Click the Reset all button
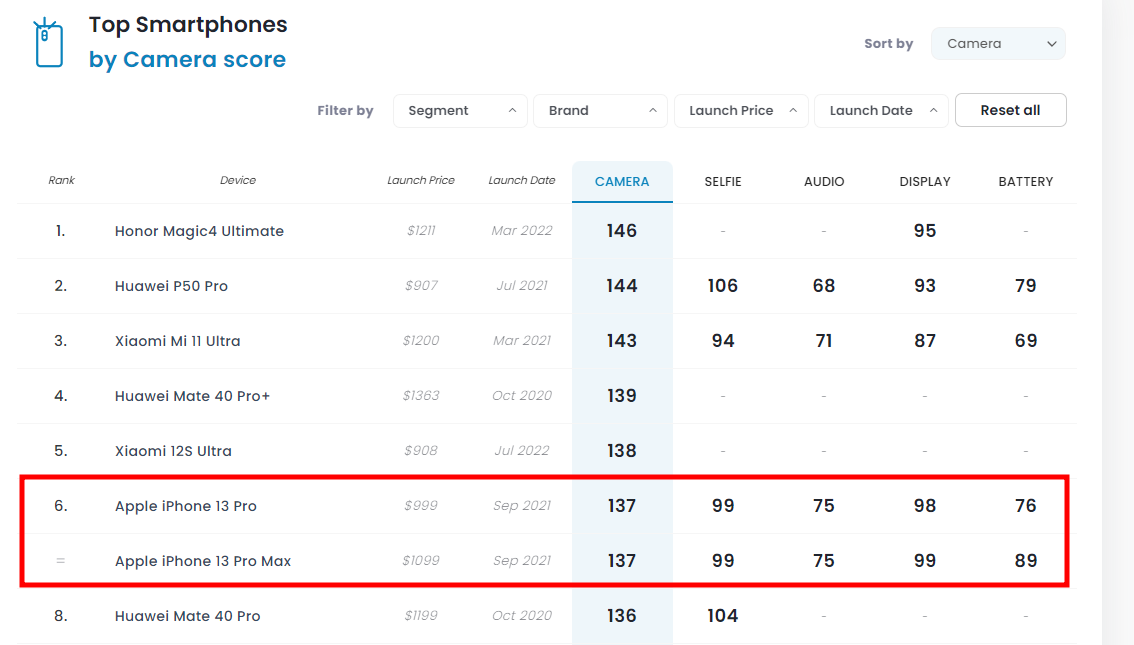The width and height of the screenshot is (1134, 645). click(x=1010, y=110)
